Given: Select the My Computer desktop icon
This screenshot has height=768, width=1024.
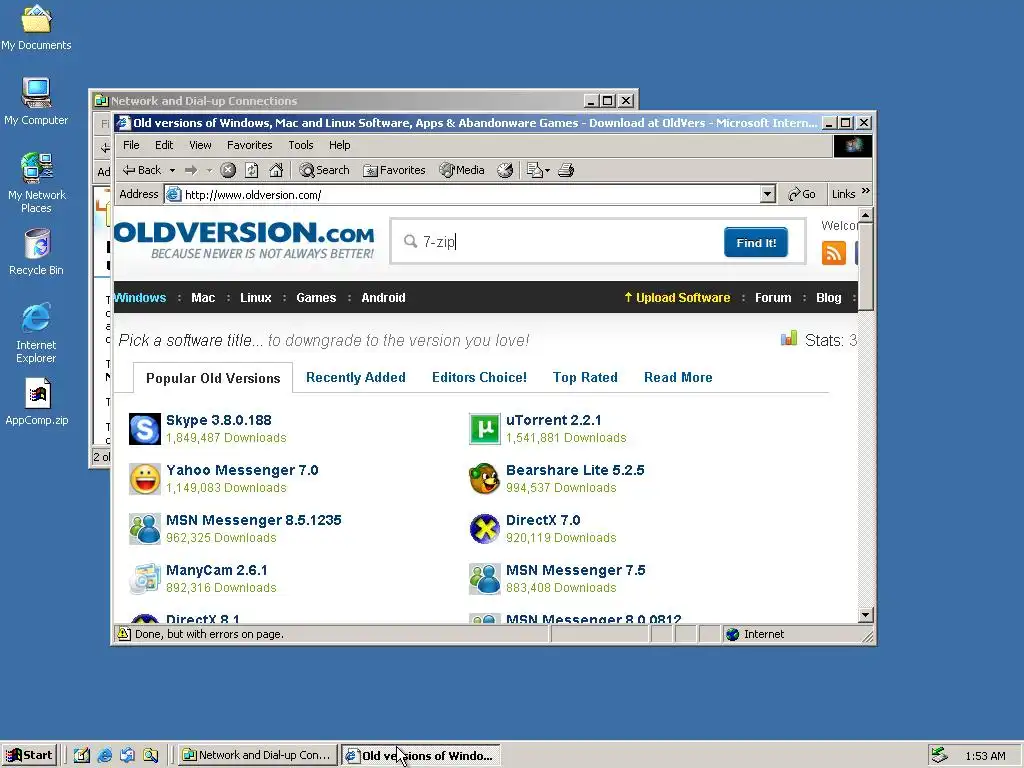Looking at the screenshot, I should tap(37, 102).
